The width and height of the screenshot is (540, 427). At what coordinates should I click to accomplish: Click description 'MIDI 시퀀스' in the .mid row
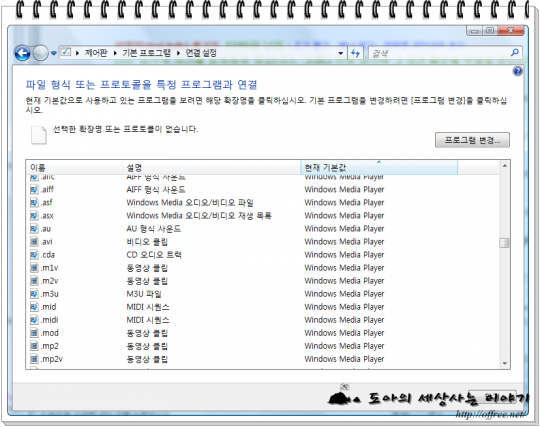point(148,307)
